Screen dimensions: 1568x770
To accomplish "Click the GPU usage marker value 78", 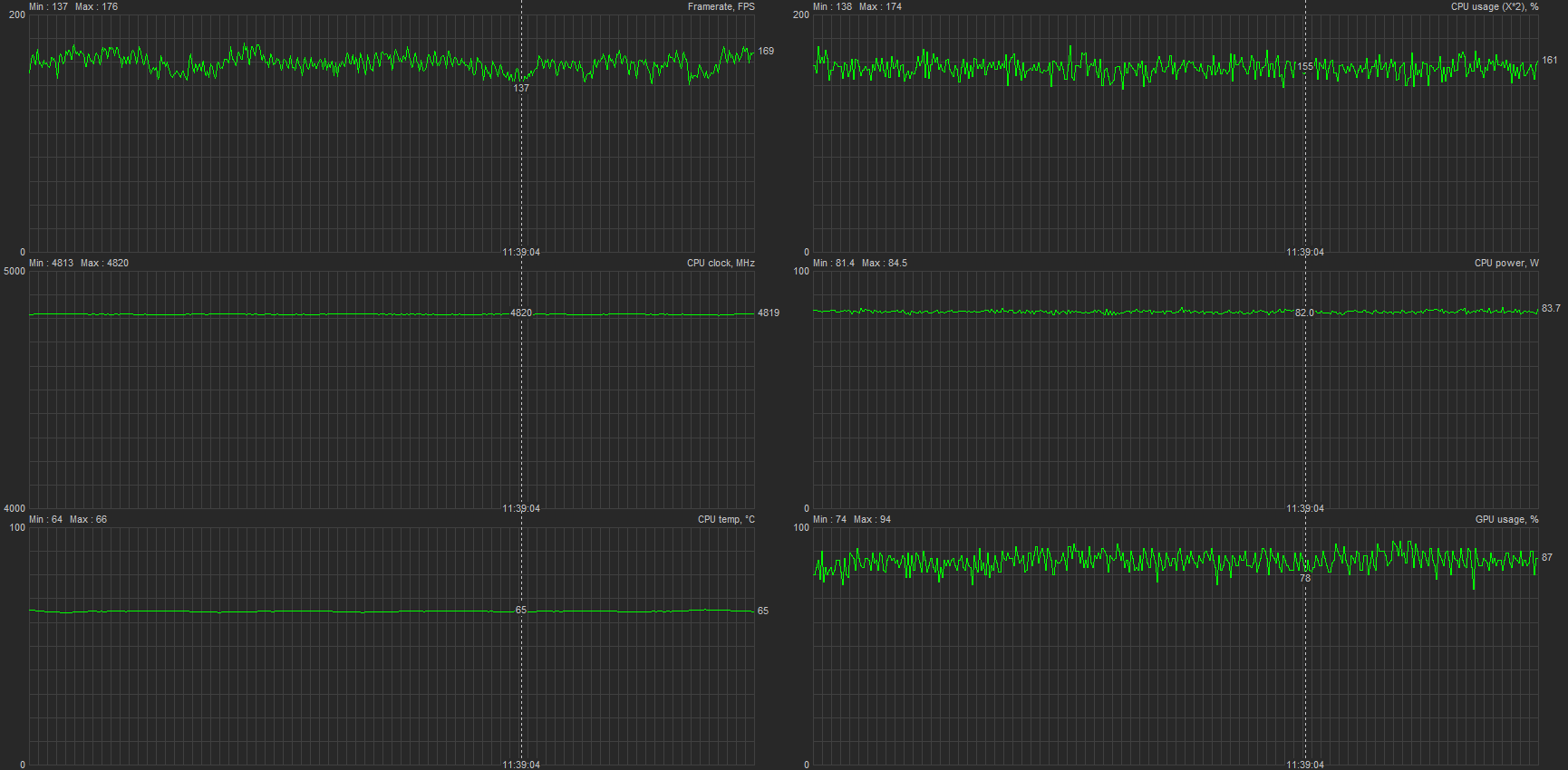I will coord(1305,579).
